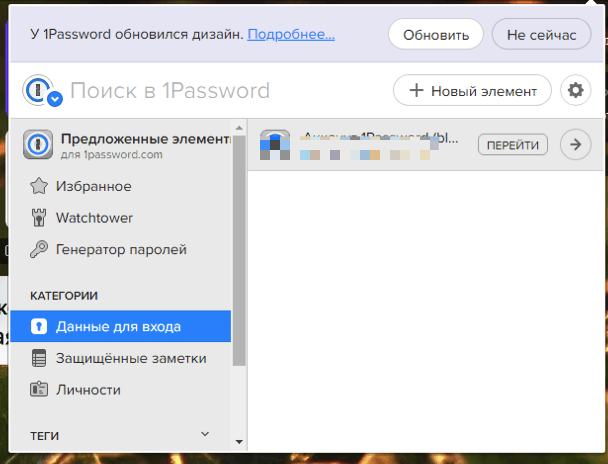This screenshot has width=608, height=464.
Task: Click the star icon beside Избранное
Action: (x=39, y=186)
